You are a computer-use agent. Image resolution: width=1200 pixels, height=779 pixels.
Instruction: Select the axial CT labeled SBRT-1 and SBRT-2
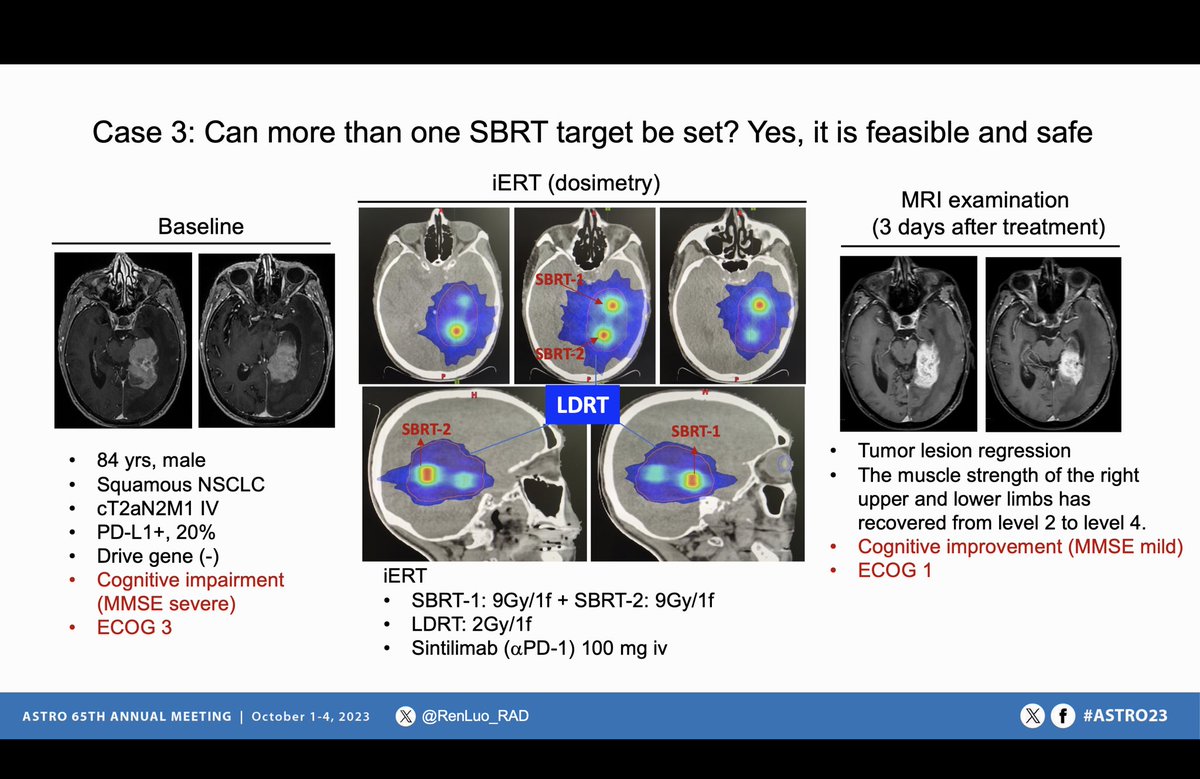[584, 294]
